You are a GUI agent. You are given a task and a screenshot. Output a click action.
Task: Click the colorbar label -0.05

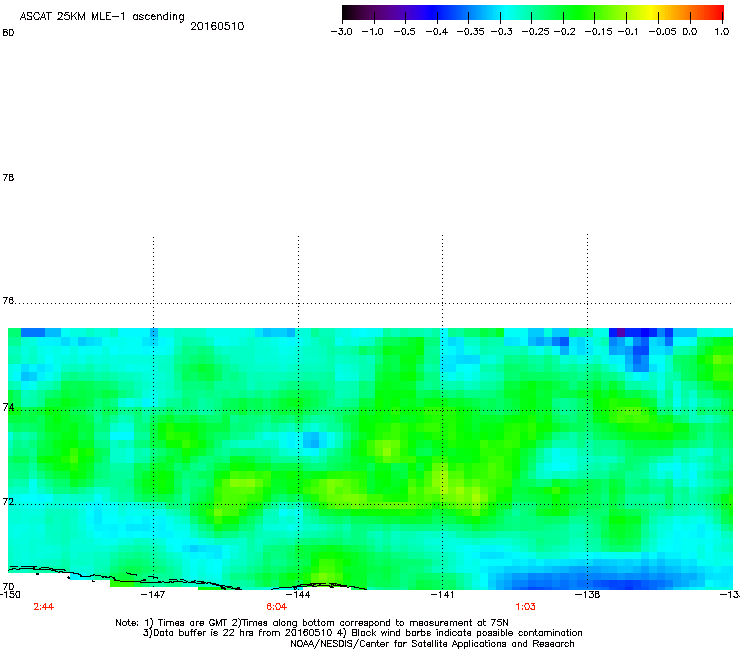(x=662, y=32)
